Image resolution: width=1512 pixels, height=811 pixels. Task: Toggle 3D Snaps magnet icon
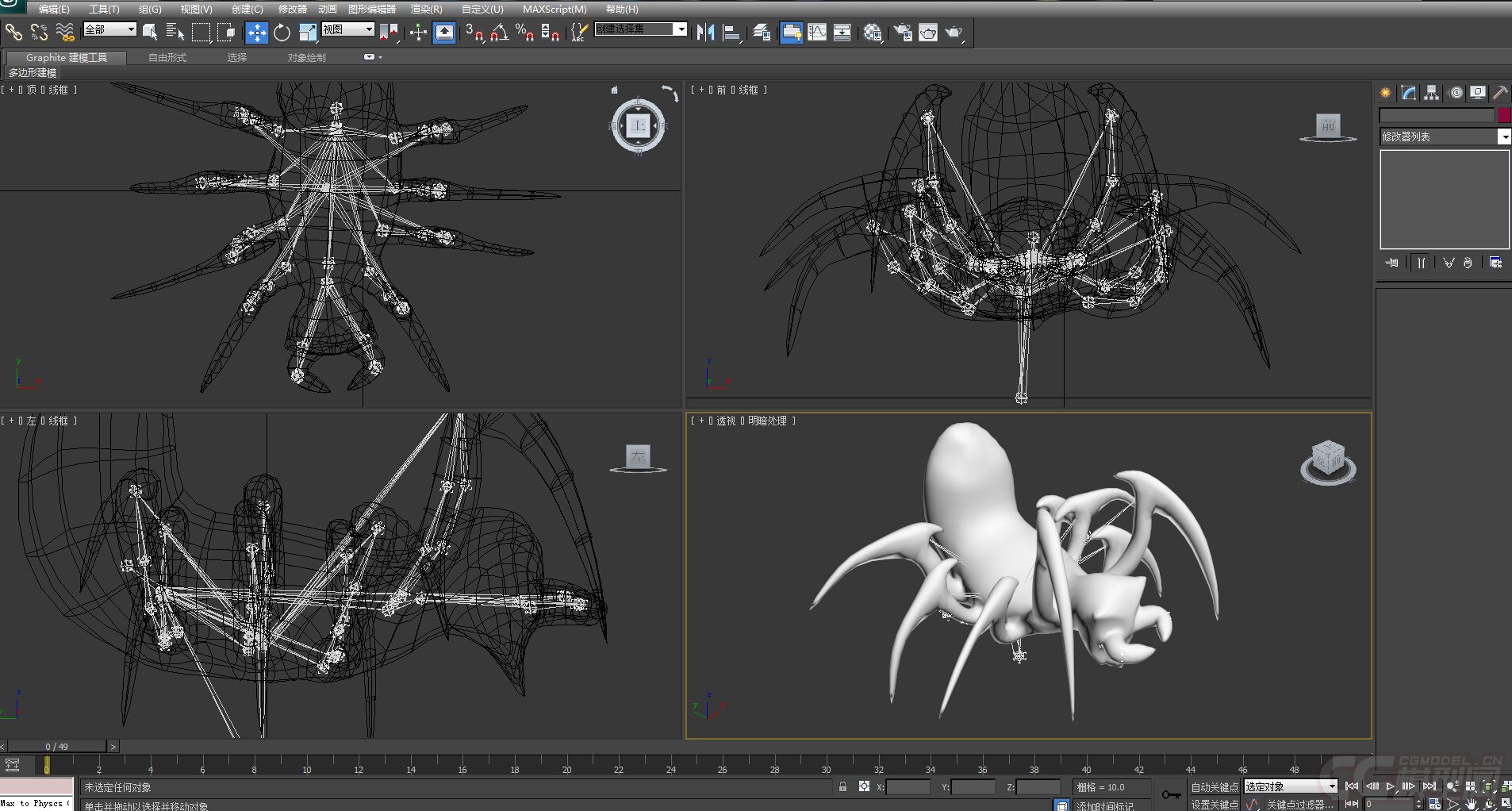474,32
